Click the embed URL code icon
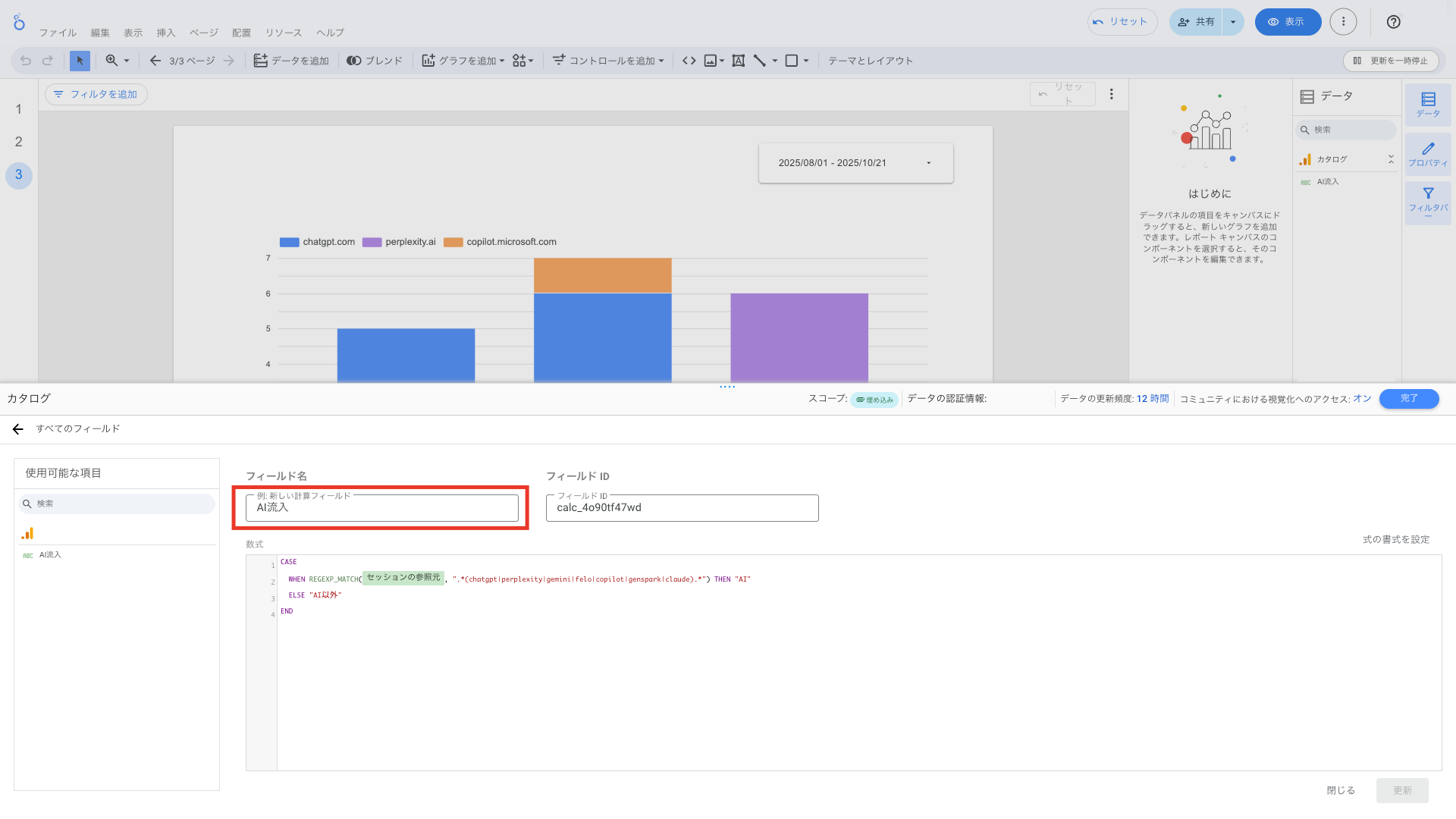Viewport: 1456px width, 819px height. point(689,61)
